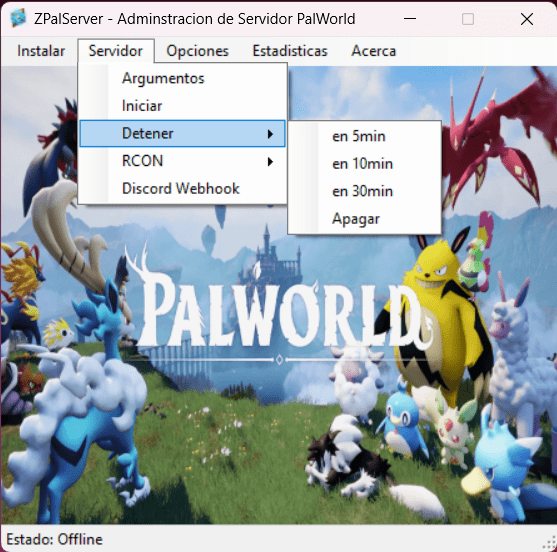Open the Instalar menu
Screen dimensions: 557x552
click(41, 51)
